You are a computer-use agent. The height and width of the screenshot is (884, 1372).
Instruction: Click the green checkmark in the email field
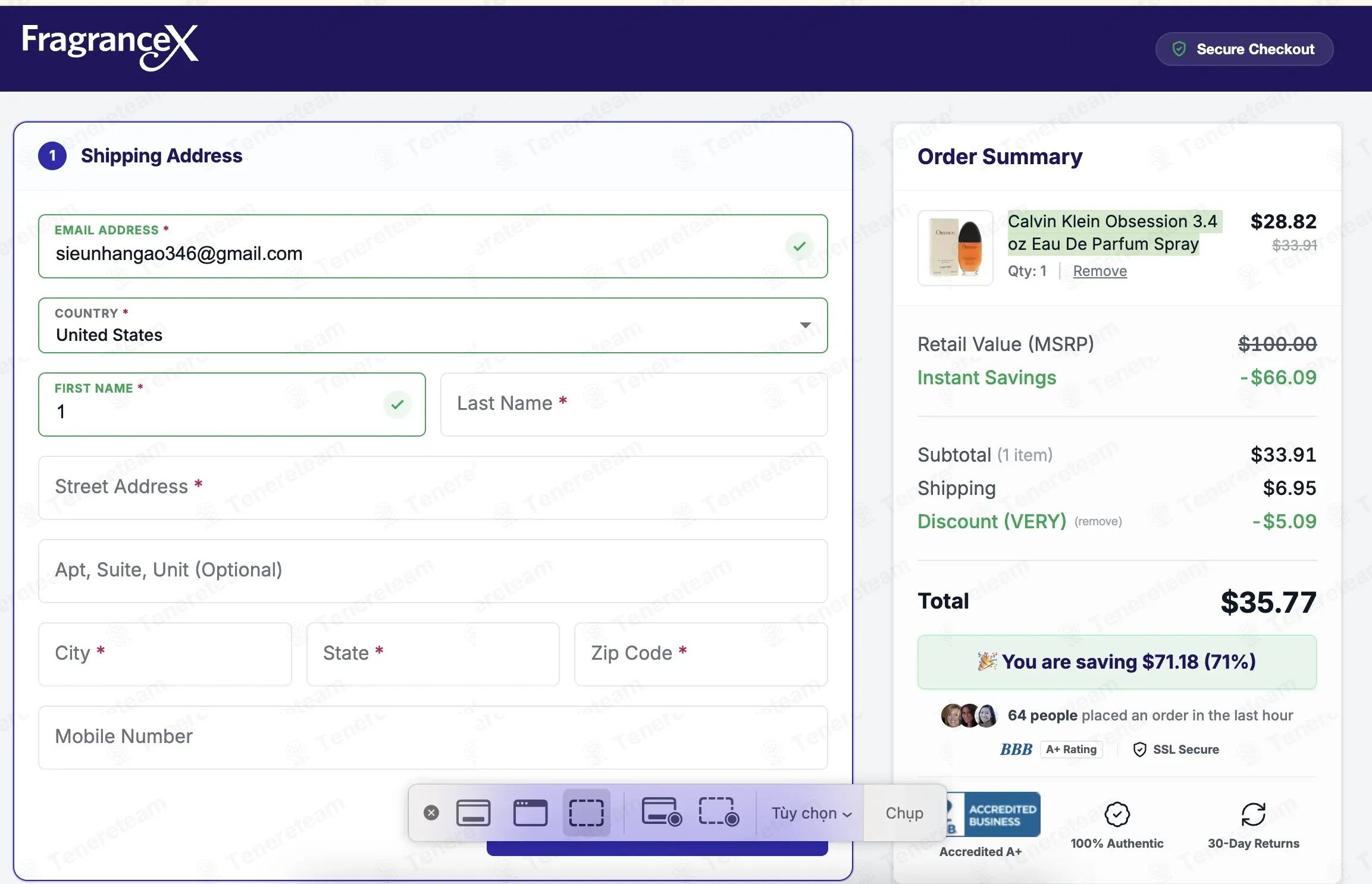800,246
